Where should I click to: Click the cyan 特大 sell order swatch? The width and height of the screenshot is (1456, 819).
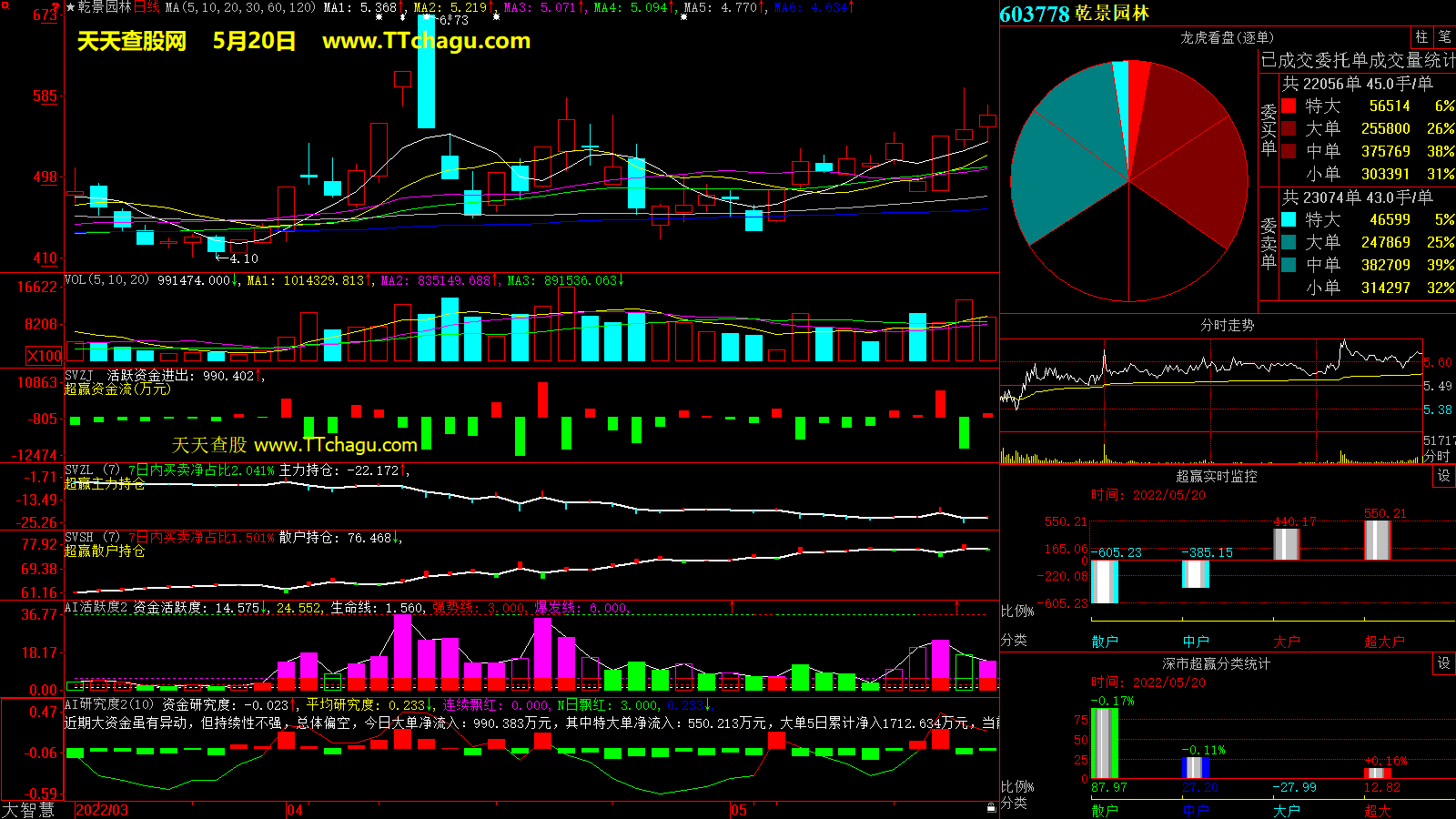click(x=1289, y=219)
